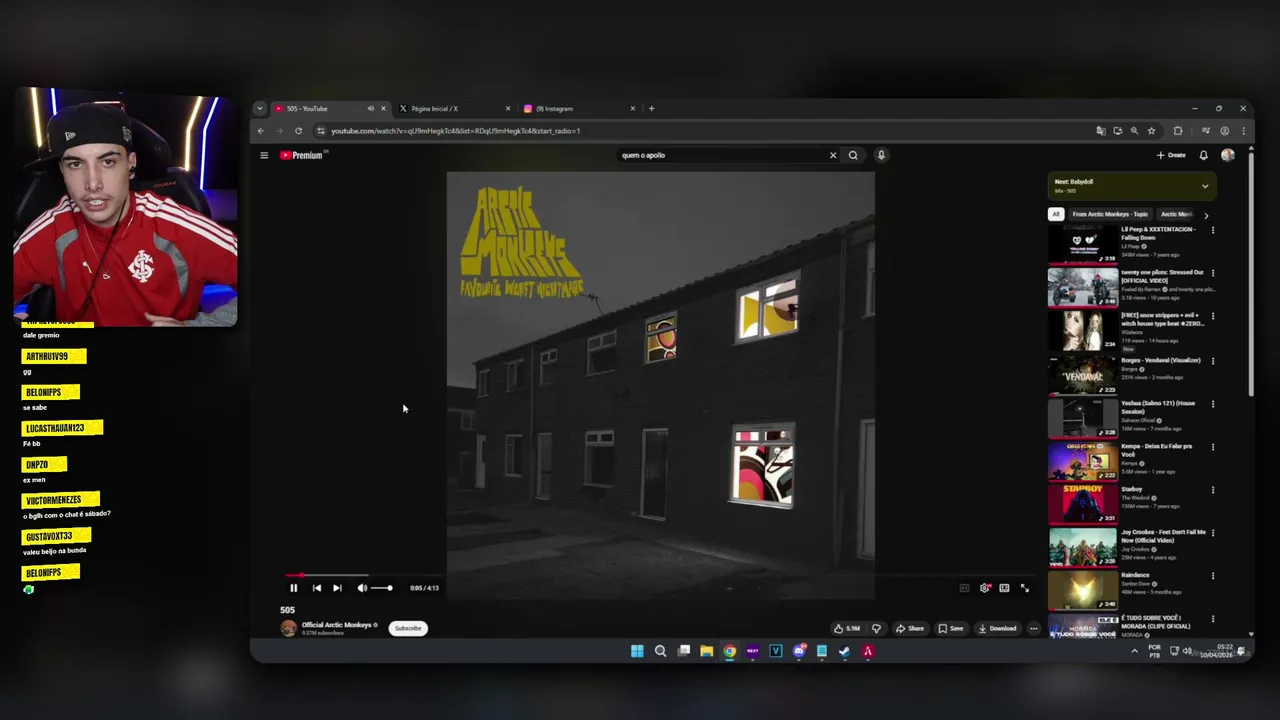Switch to the '(9) Instagram' browser tab
Image resolution: width=1280 pixels, height=720 pixels.
click(x=580, y=108)
